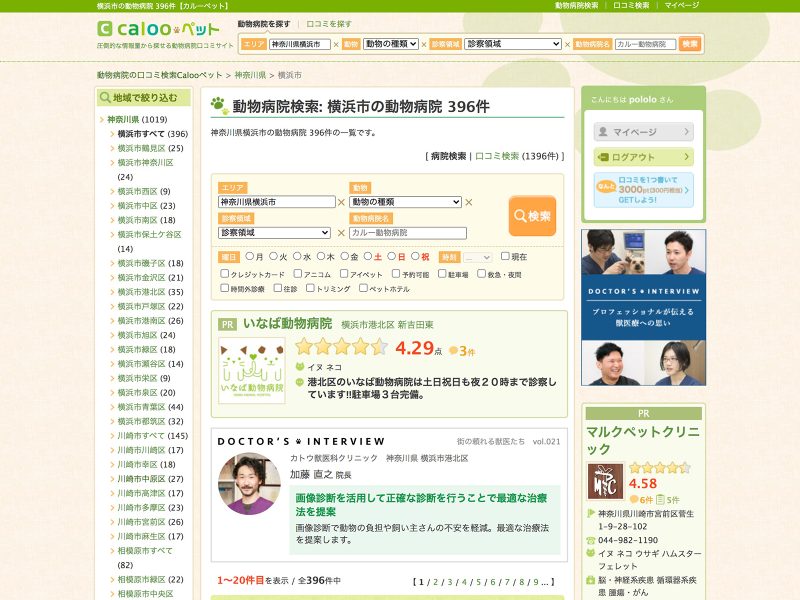Expand the 診療領域 dropdown in search form
Screen dimensions: 800x600
click(276, 233)
